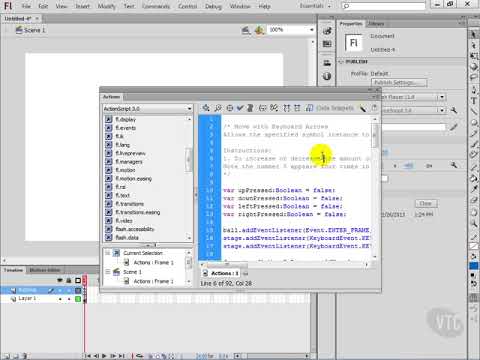Click the Edit Scene clapper icon

click(246, 30)
